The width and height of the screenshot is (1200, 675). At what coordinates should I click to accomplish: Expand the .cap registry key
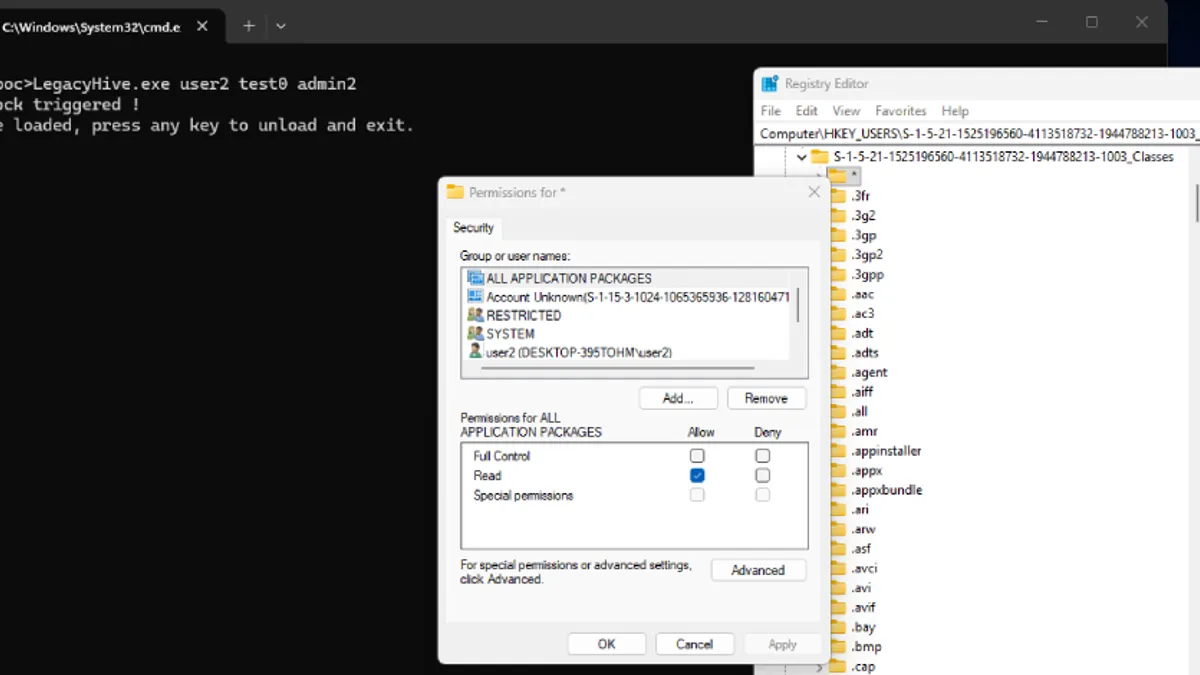820,667
